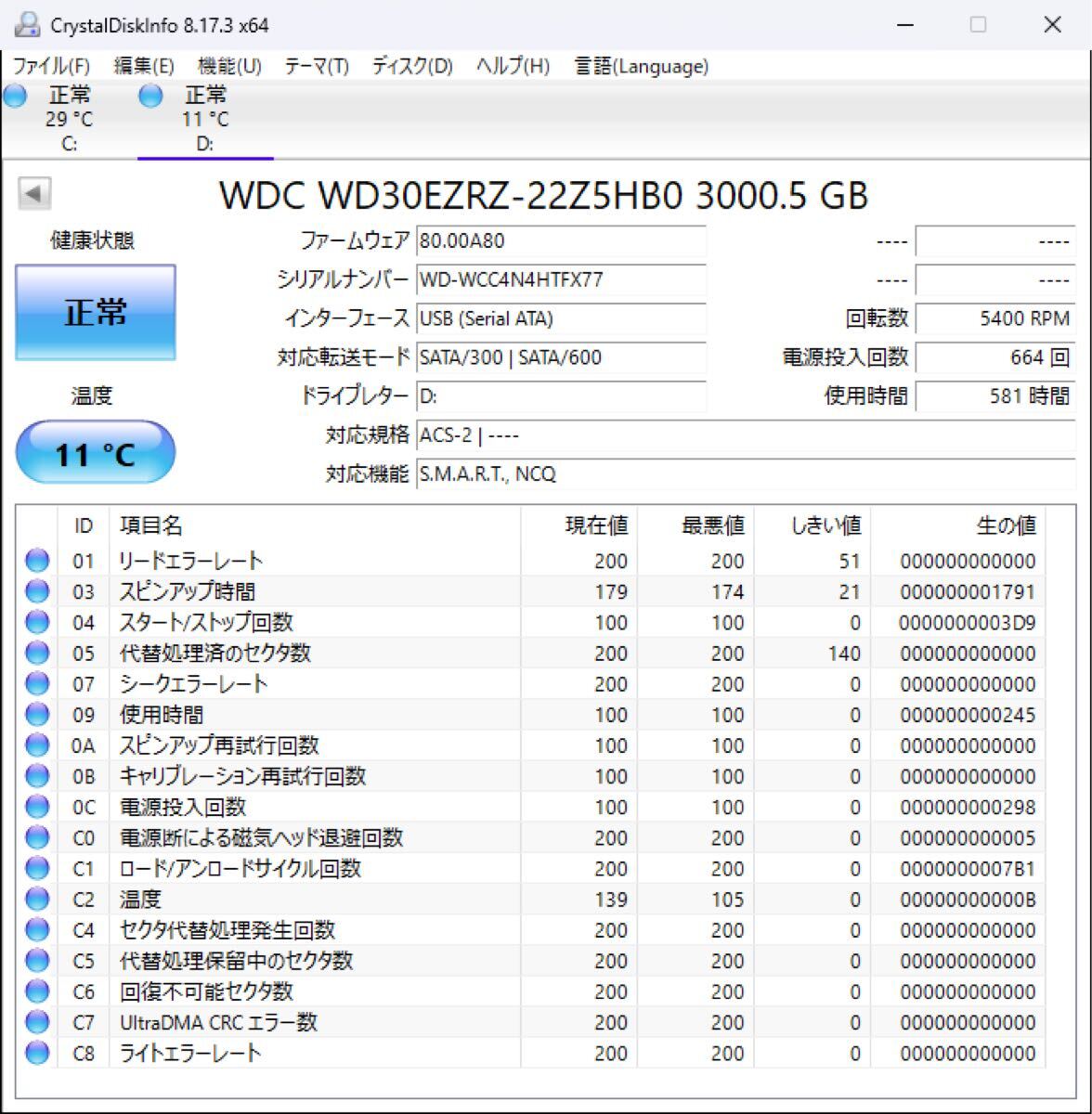This screenshot has width=1092, height=1114.
Task: Click raw value 000000000245
Action: (x=968, y=716)
